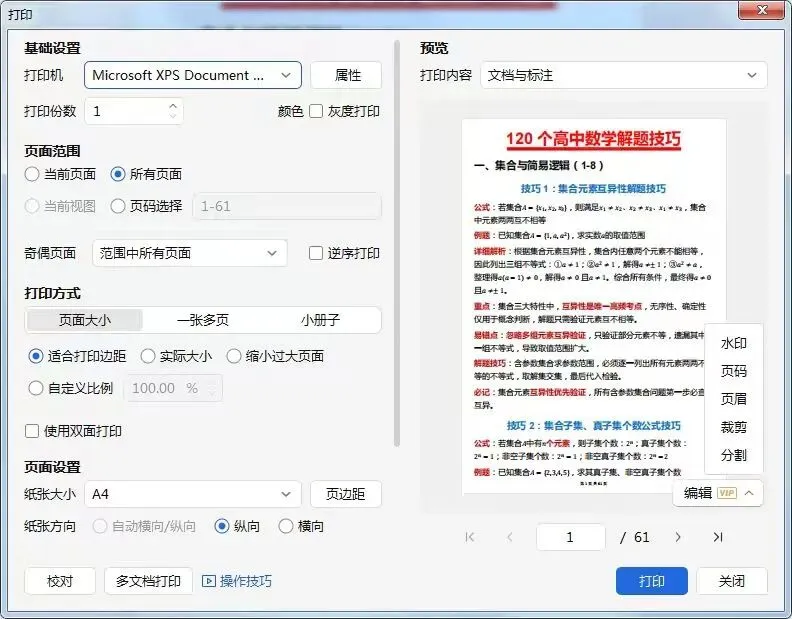Select 当前页面 radio button
The height and width of the screenshot is (619, 792).
pyautogui.click(x=32, y=174)
